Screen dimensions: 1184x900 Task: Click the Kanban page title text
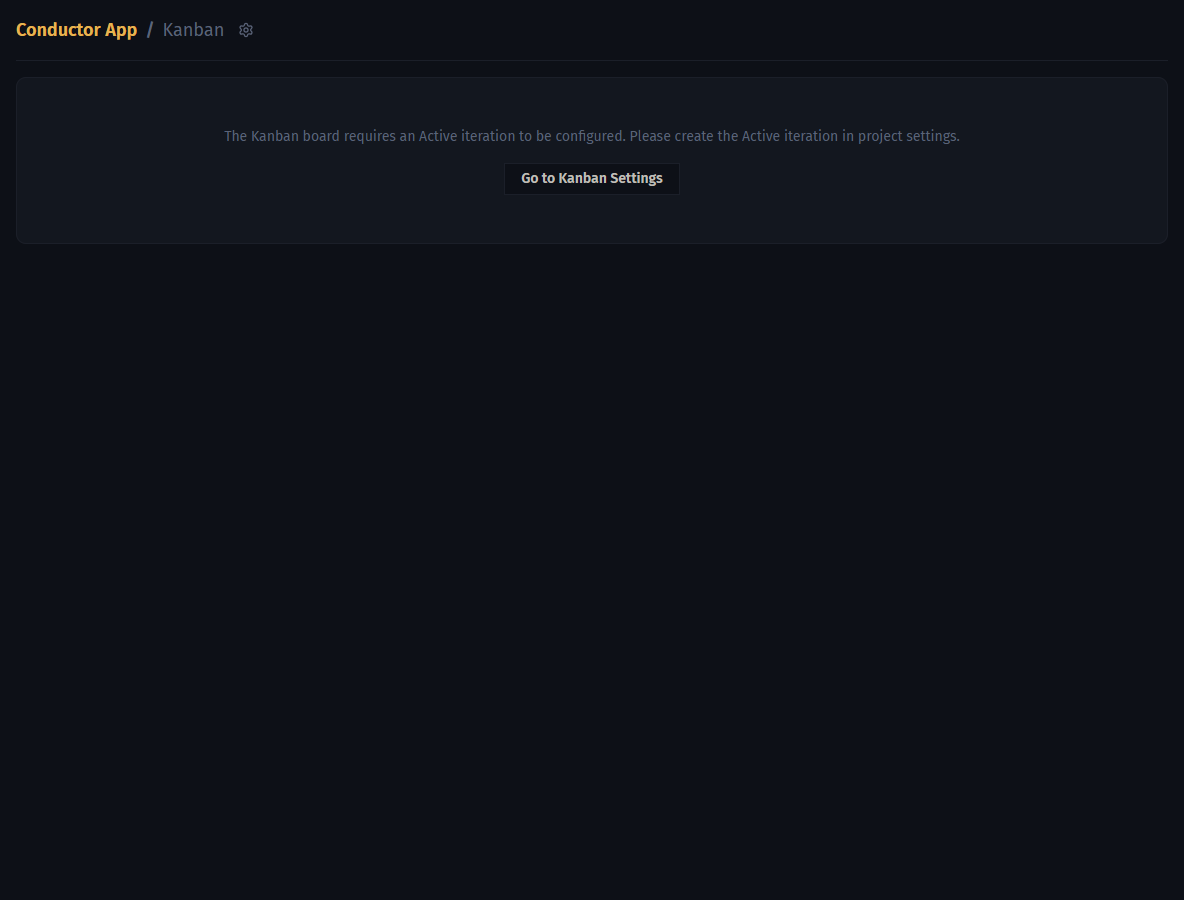[193, 30]
